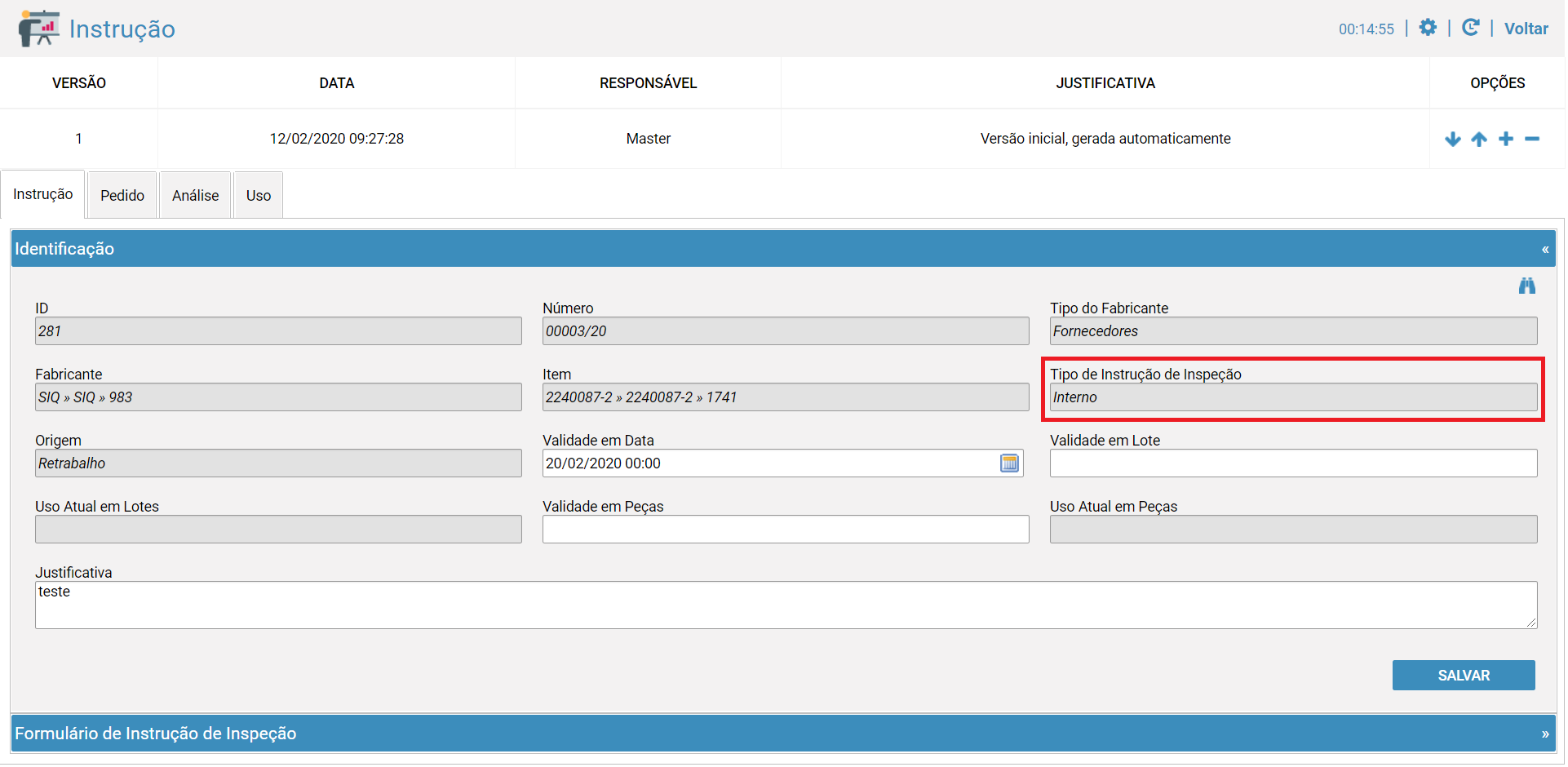Click the Voltar link
The height and width of the screenshot is (767, 1568).
(1526, 29)
